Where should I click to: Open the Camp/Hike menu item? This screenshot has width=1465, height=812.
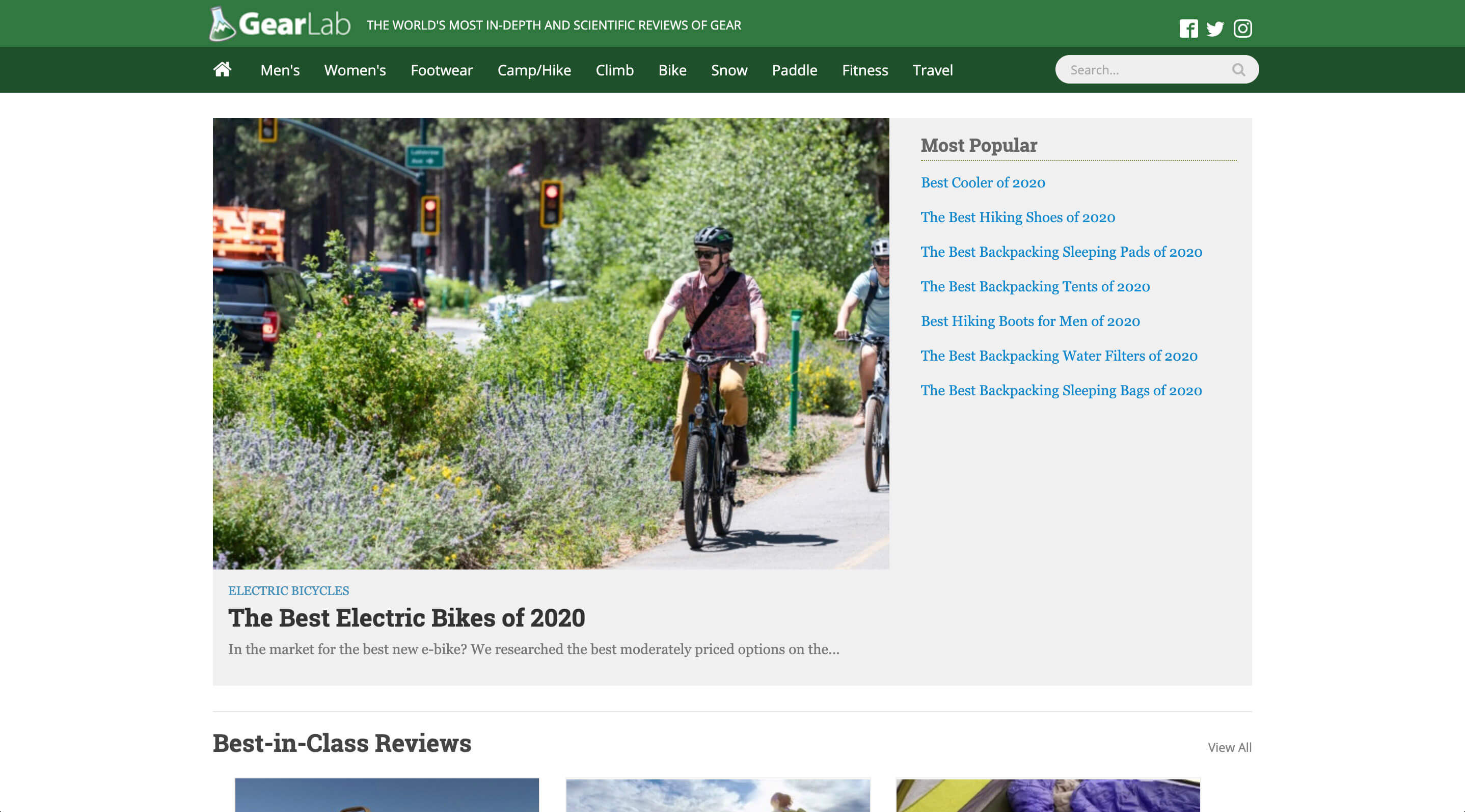coord(534,69)
